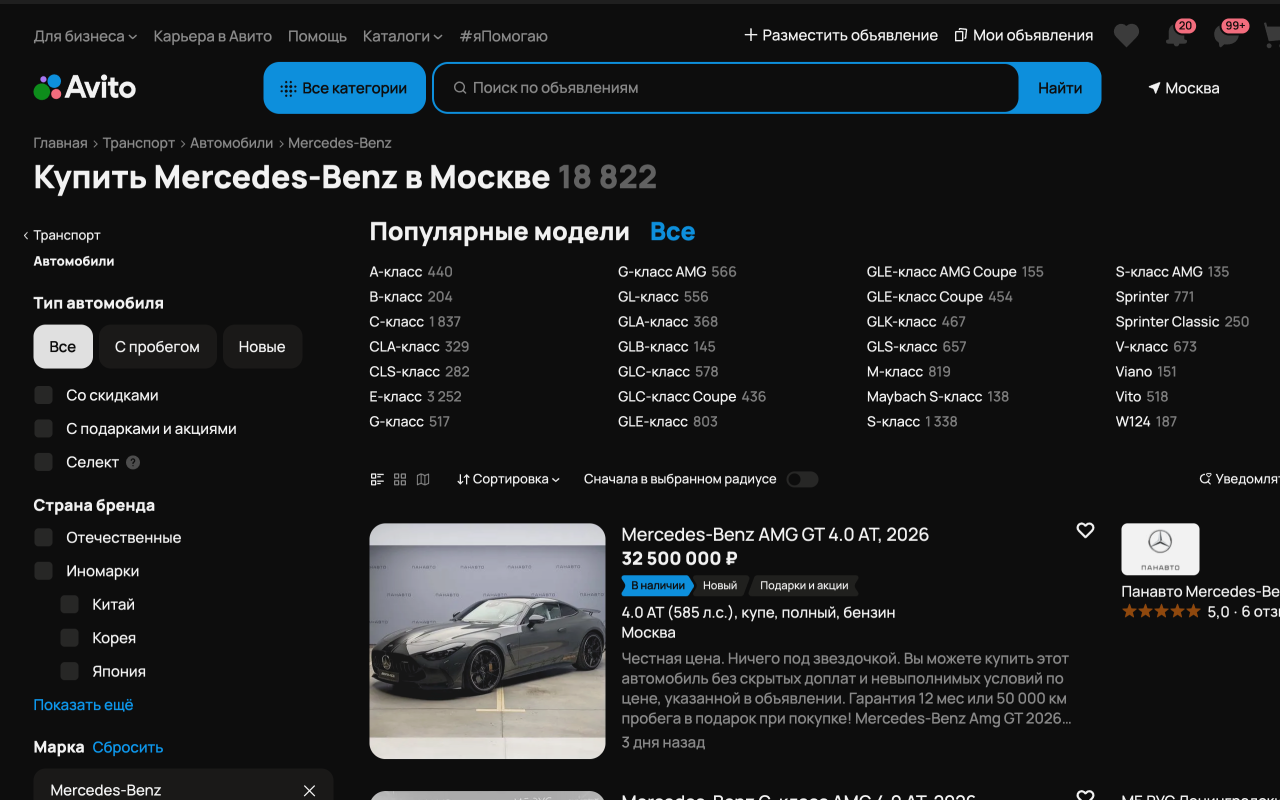The width and height of the screenshot is (1280, 800).
Task: Check the Япония country checkbox
Action: tap(69, 671)
